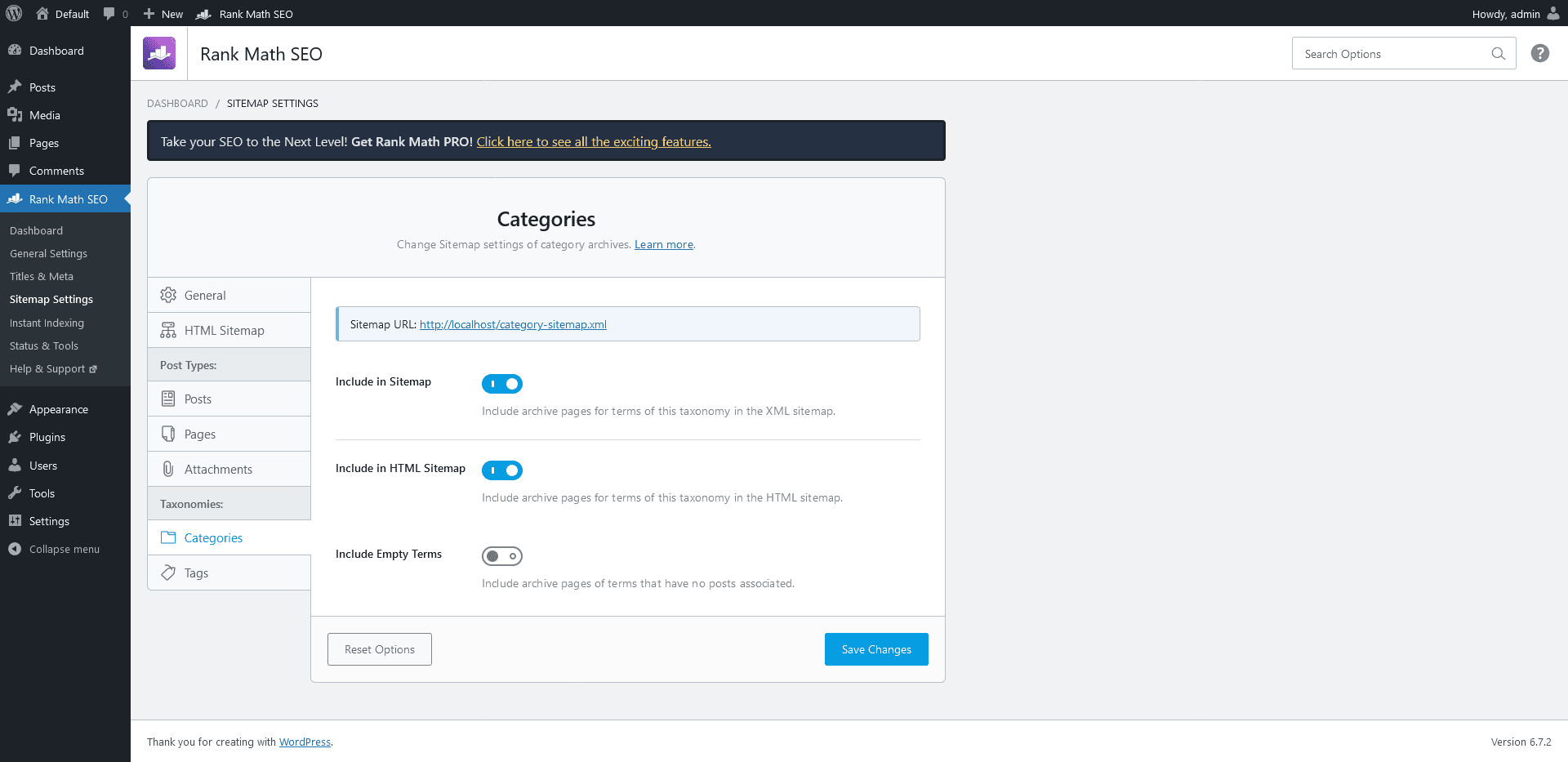This screenshot has width=1568, height=762.
Task: Open the category-sitemap.xml link
Action: (513, 324)
